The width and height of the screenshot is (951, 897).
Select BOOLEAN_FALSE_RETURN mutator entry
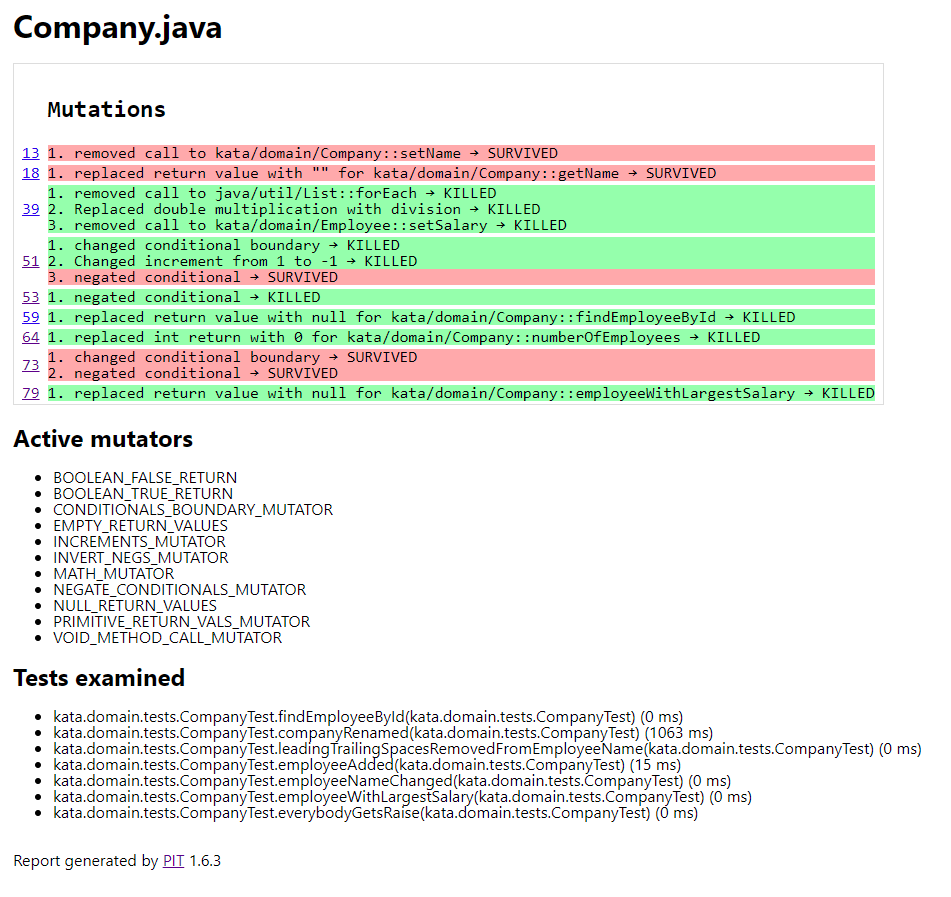(x=145, y=478)
